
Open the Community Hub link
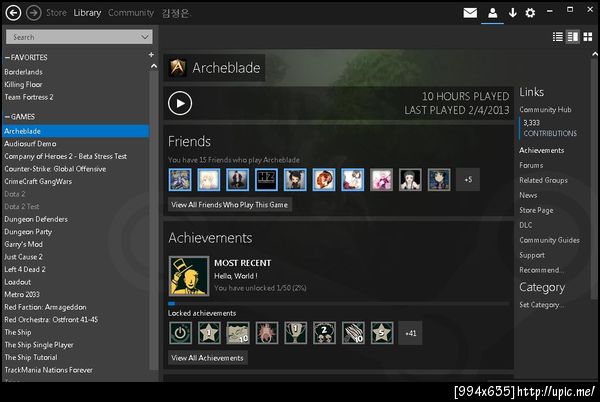coord(545,110)
